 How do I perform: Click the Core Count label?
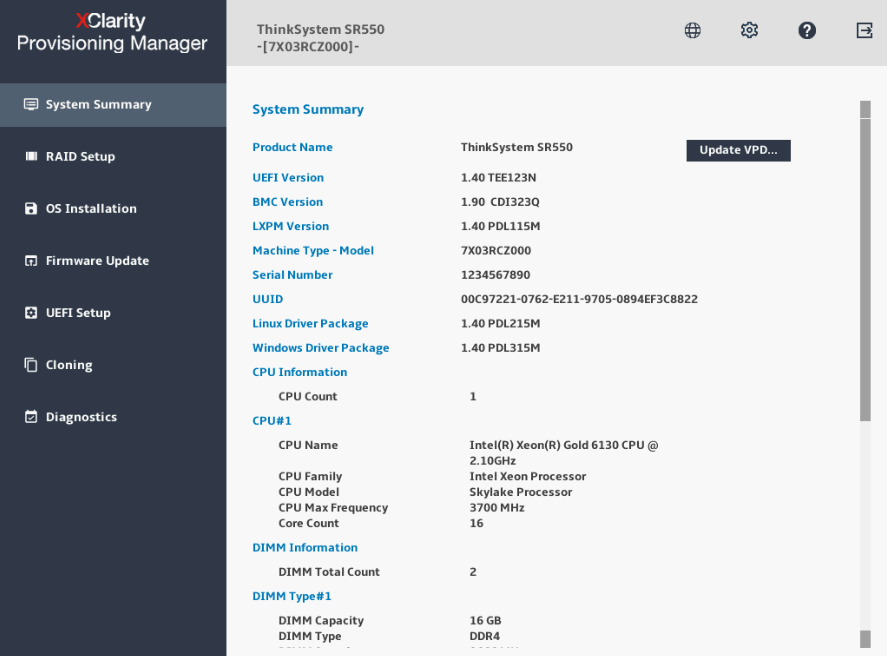pos(309,524)
